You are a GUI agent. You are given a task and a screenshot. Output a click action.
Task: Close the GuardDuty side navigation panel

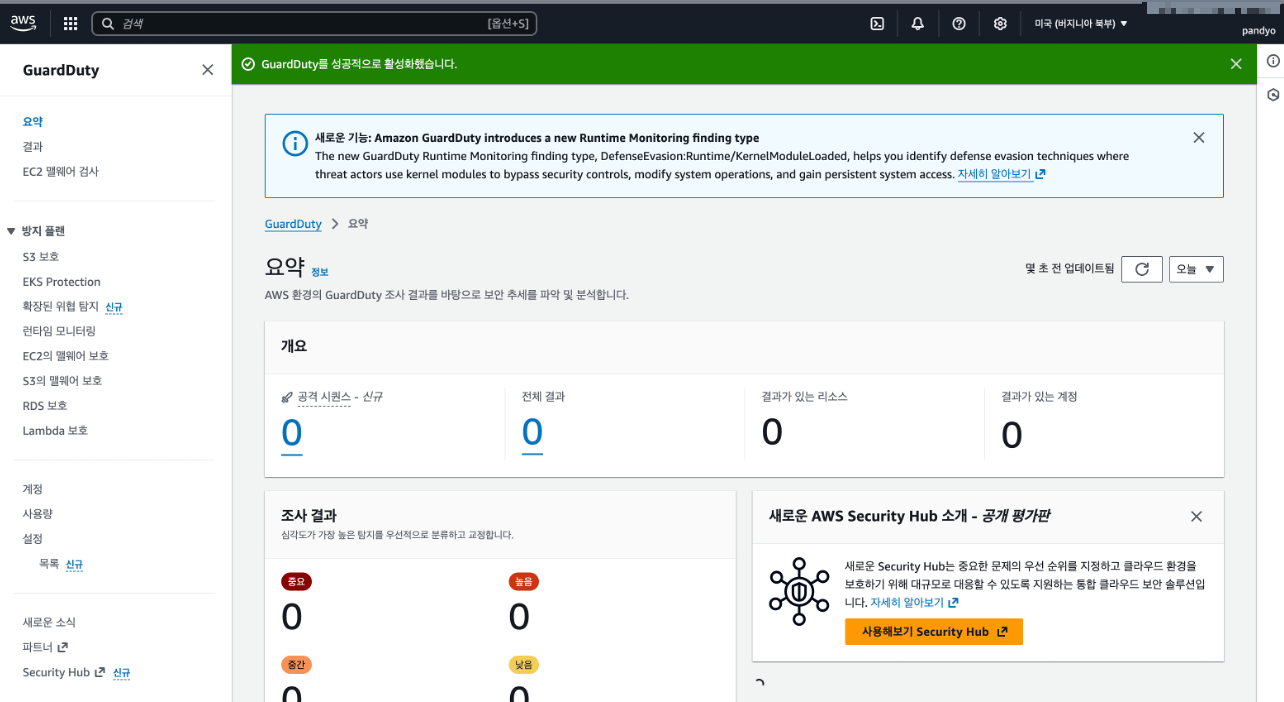coord(207,70)
